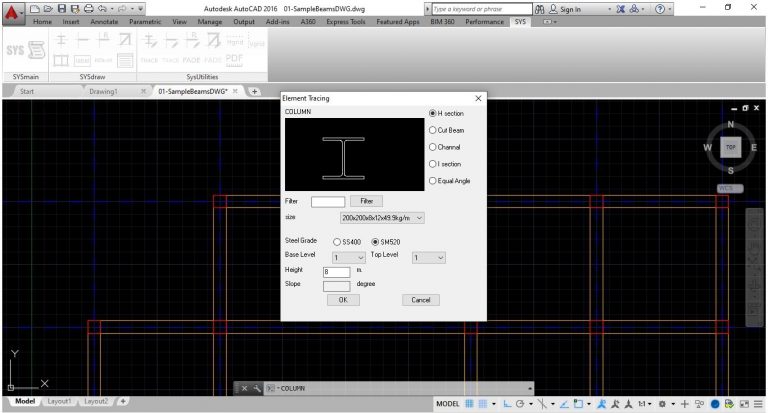Click the Save icon in quick access

pos(62,8)
